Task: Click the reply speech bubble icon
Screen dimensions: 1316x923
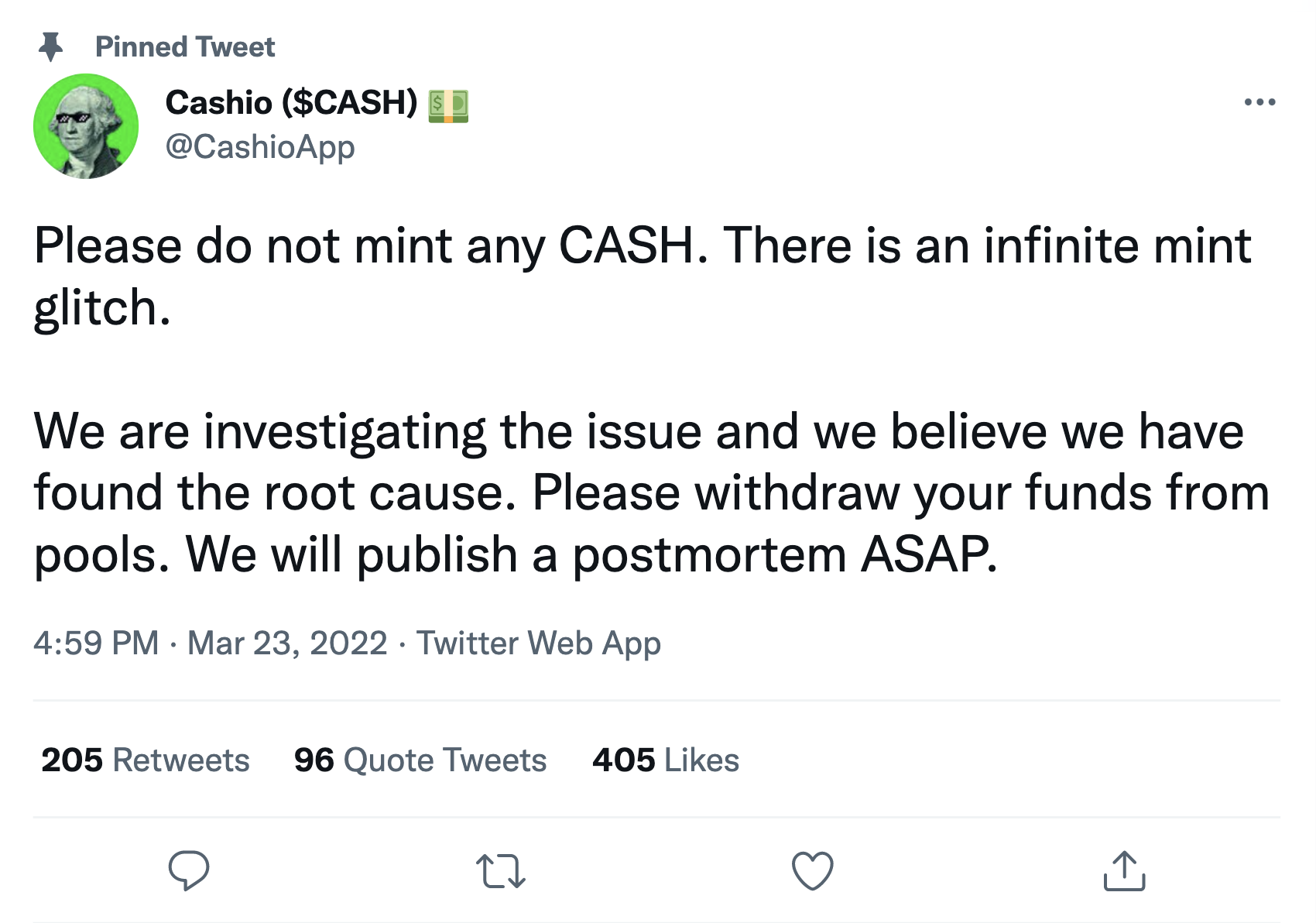Action: (x=189, y=870)
